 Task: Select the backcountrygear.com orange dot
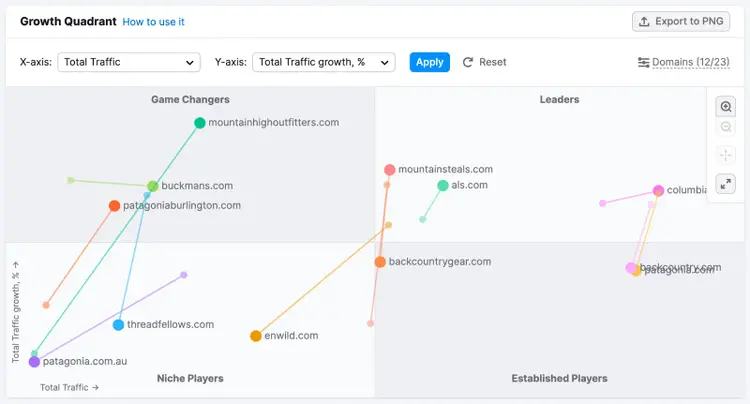380,262
